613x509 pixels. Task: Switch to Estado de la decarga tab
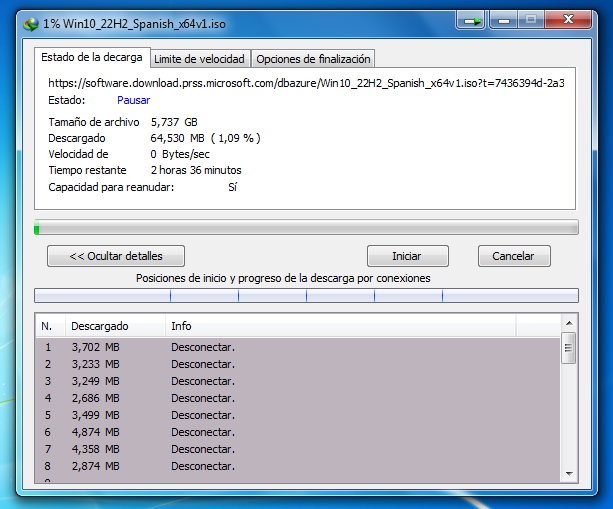pos(92,57)
